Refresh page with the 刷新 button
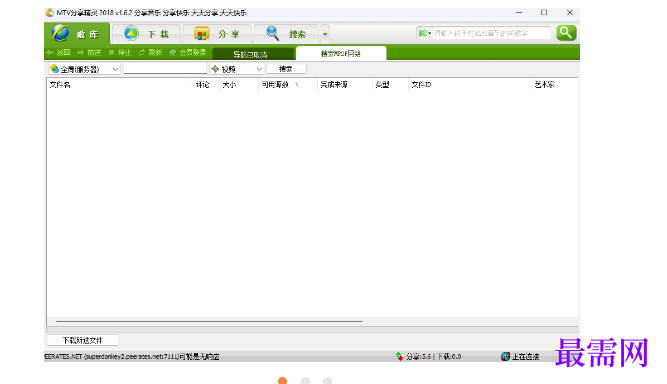Screen dimensions: 667x384 (151, 52)
